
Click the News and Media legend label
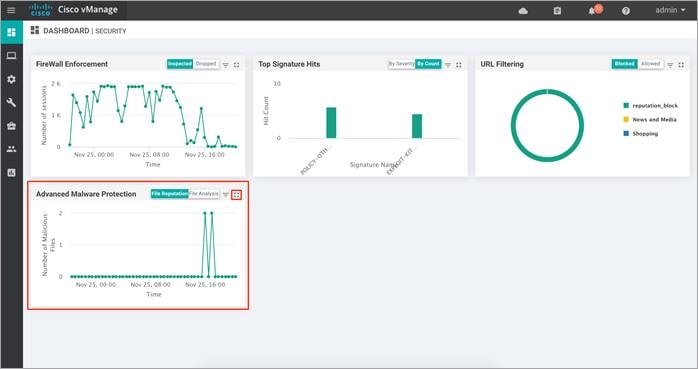pyautogui.click(x=654, y=119)
